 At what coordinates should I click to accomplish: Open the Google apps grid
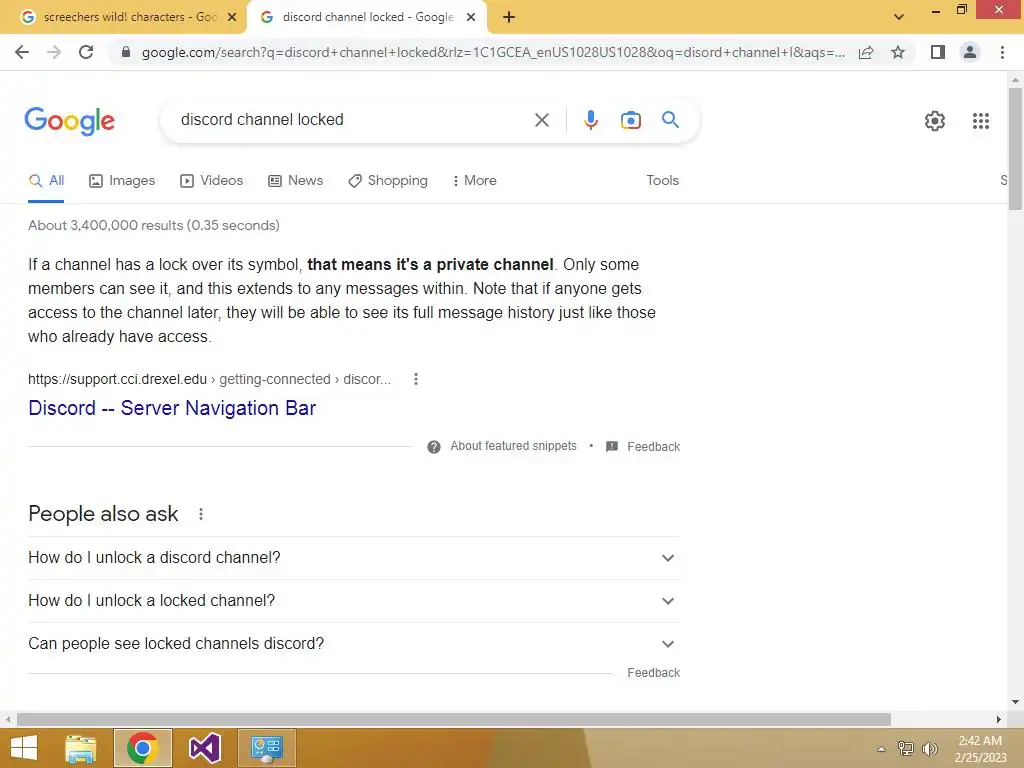pos(980,121)
